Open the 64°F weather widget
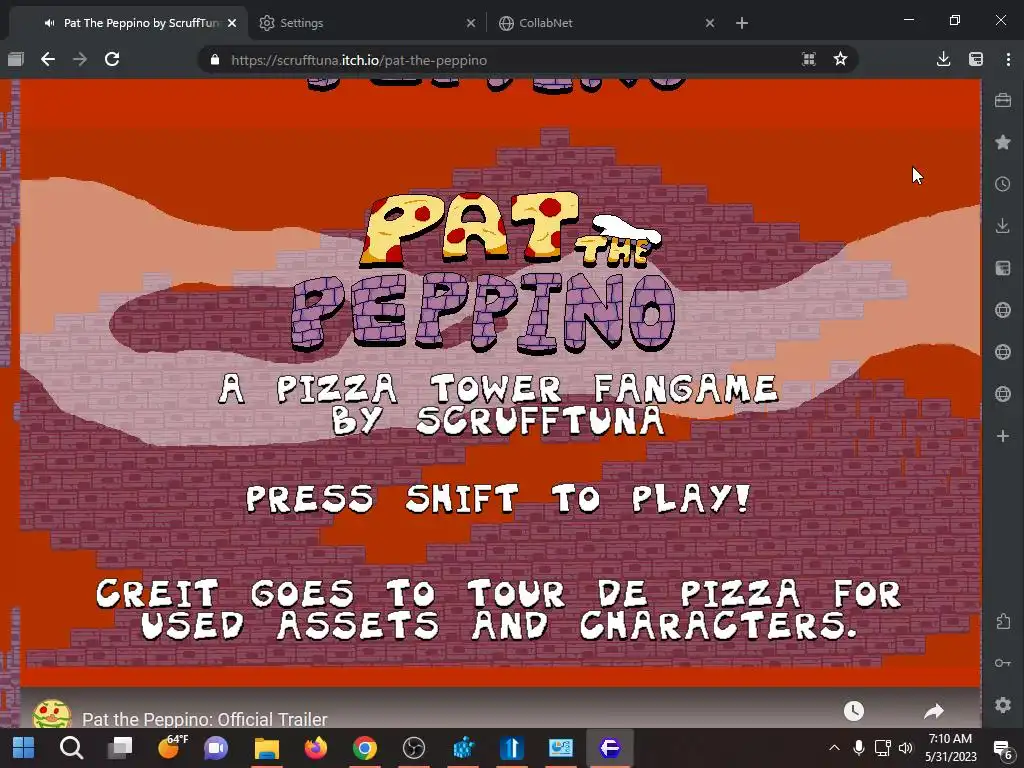Image resolution: width=1024 pixels, height=768 pixels. 171,746
